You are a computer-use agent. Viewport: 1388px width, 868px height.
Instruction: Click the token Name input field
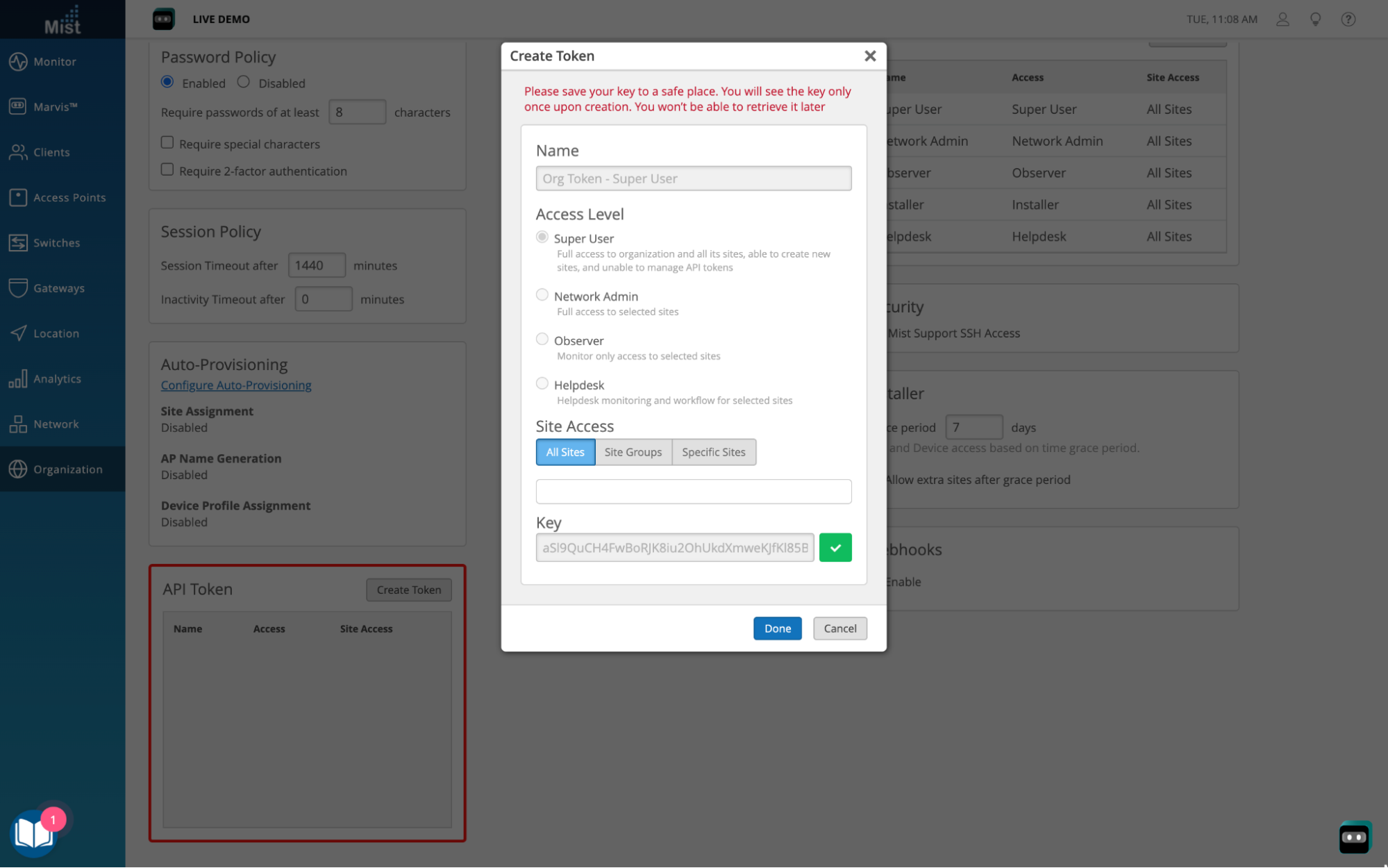pyautogui.click(x=694, y=178)
